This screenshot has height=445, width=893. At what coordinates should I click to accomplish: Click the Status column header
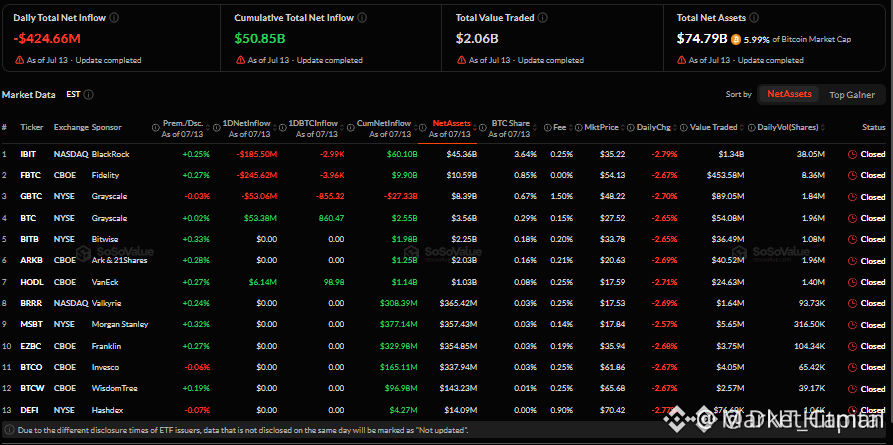[874, 128]
